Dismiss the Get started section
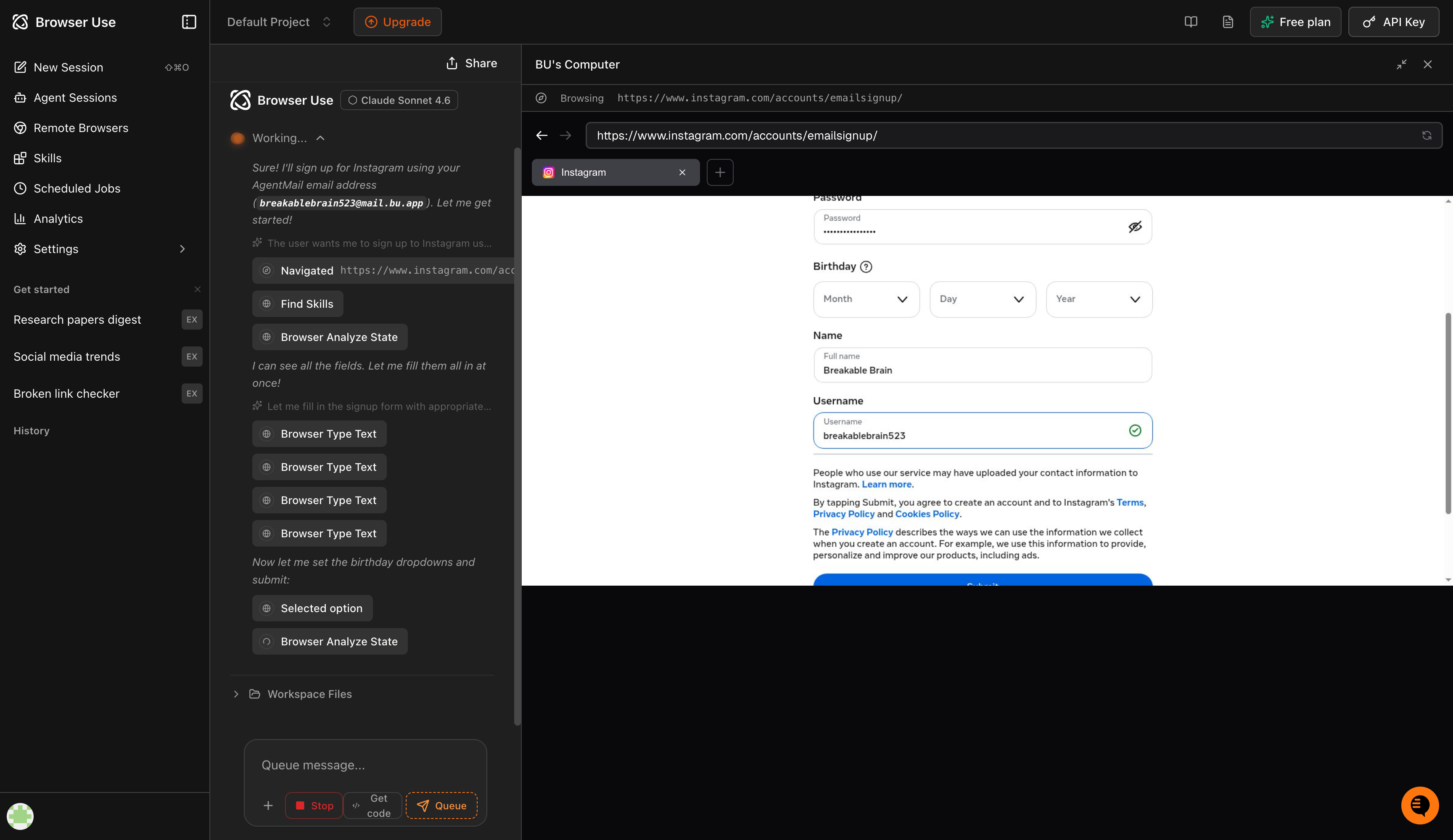The image size is (1453, 840). click(198, 289)
